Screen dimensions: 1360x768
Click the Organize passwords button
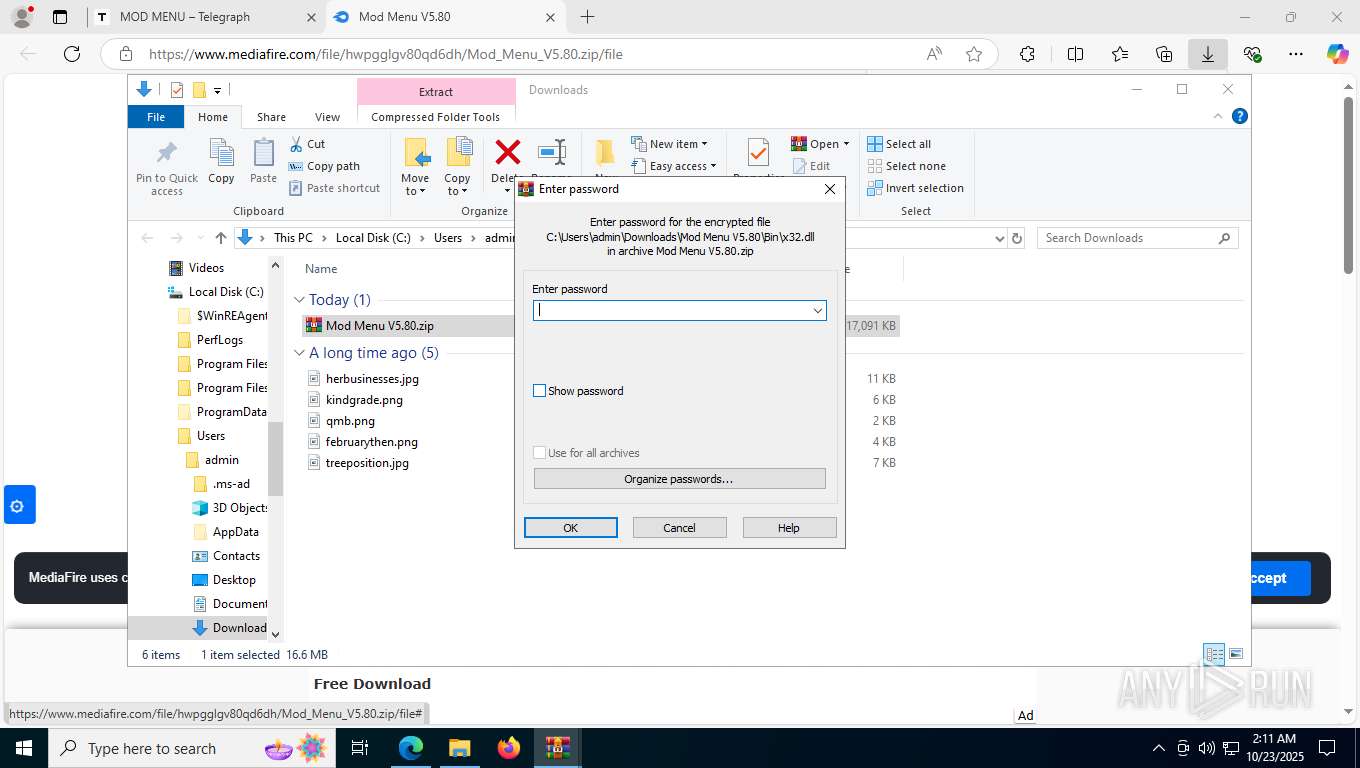(679, 479)
